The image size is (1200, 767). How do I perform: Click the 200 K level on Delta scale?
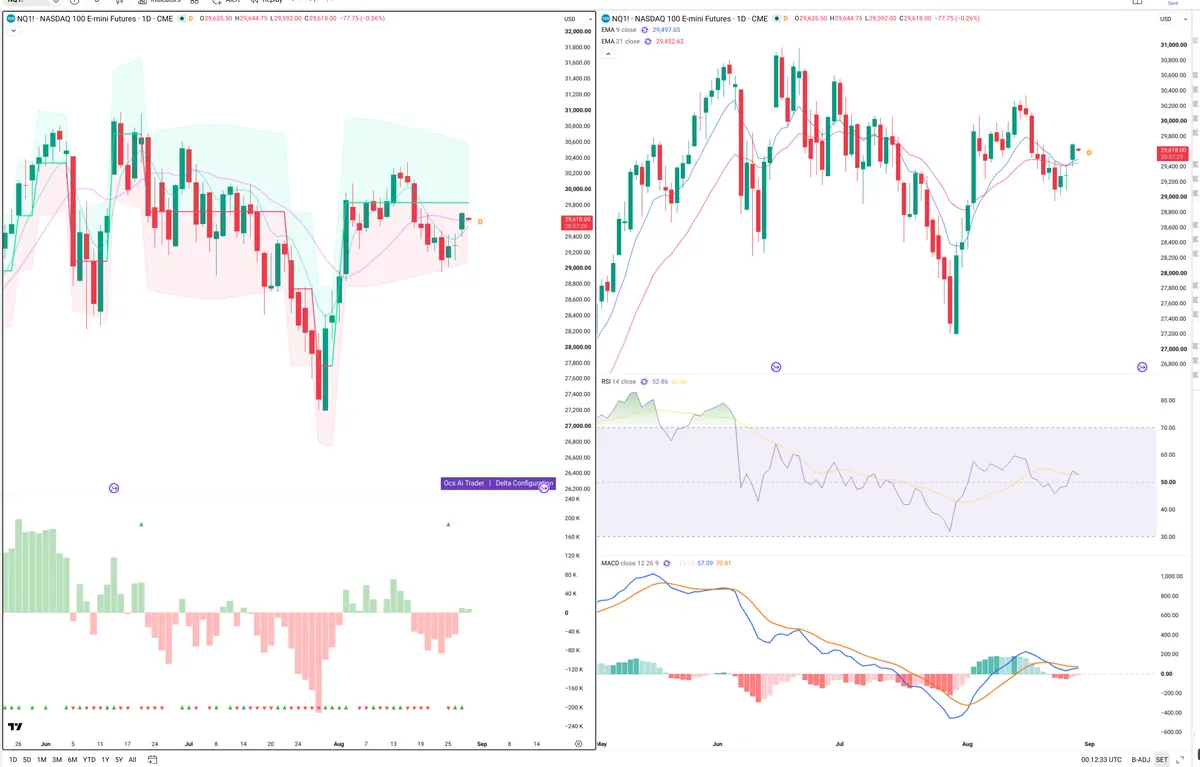tap(573, 518)
